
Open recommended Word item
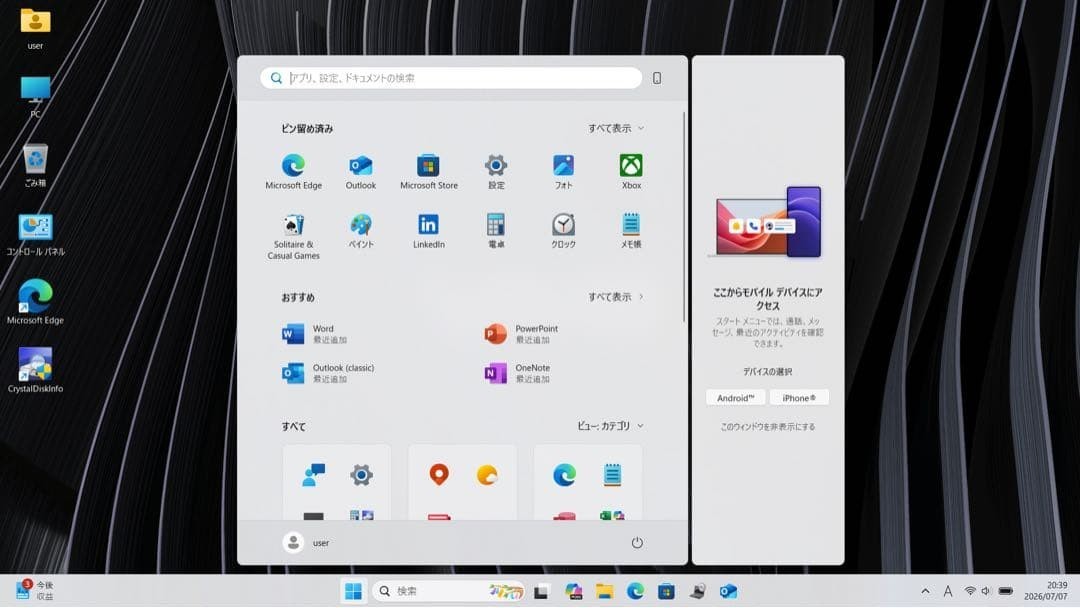pos(315,334)
